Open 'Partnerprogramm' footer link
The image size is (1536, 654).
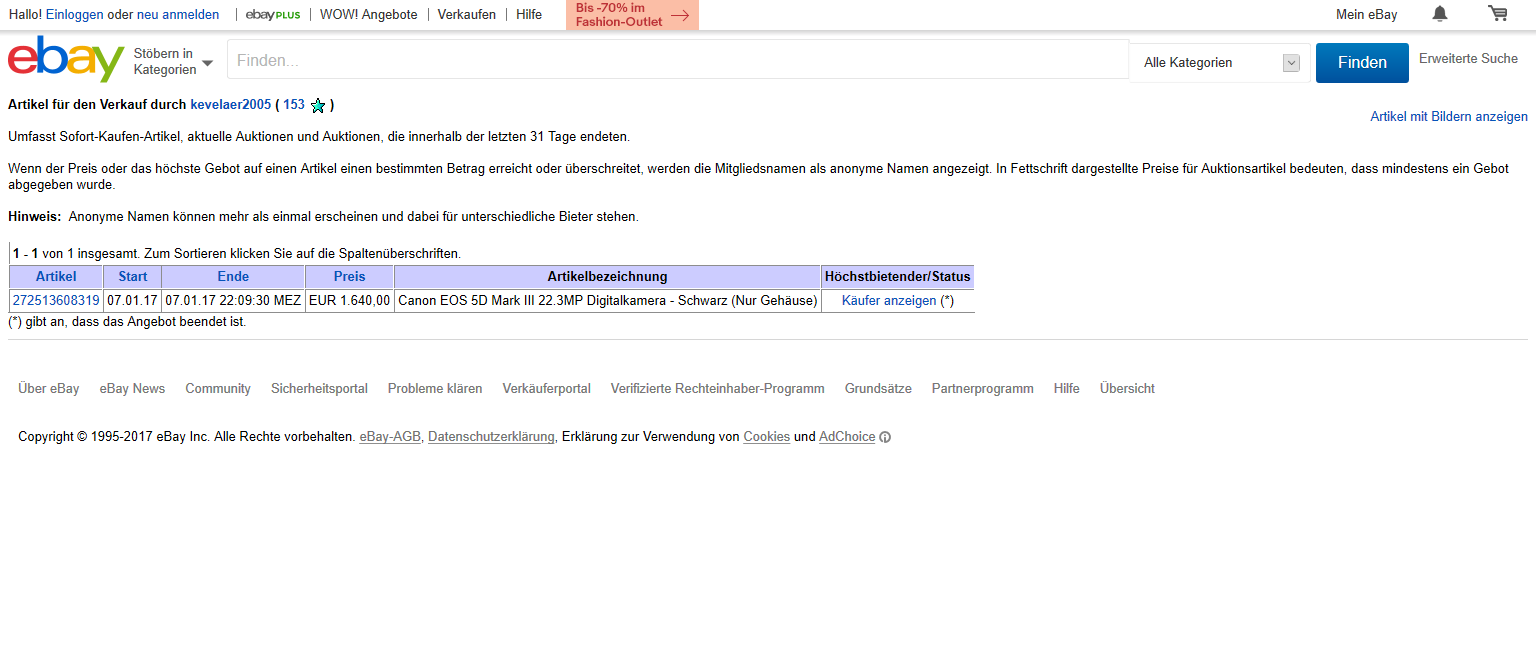click(983, 389)
